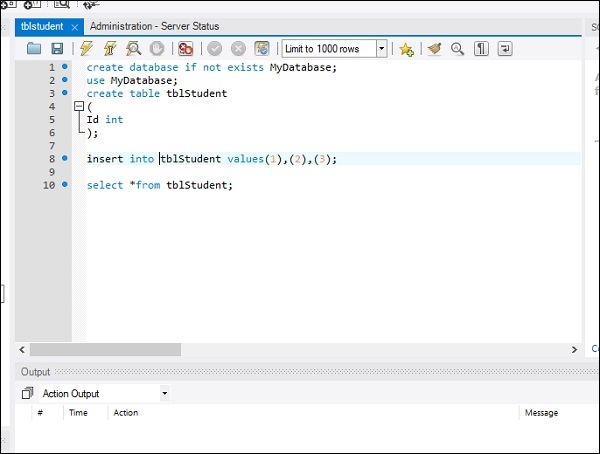
Task: Beautify query with broom icon
Action: (x=434, y=49)
